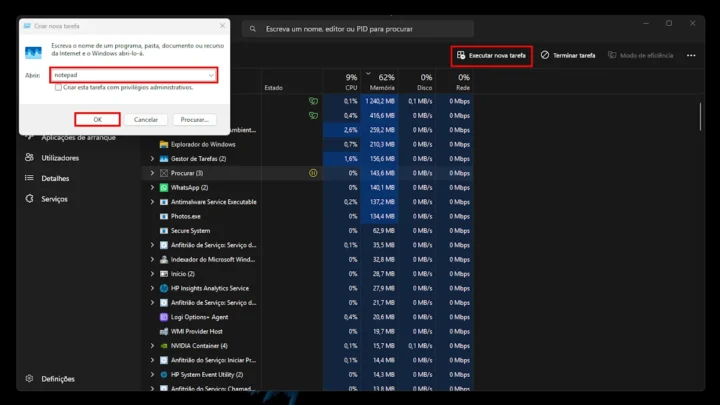Screen dimensions: 720x405
Task: Click the Logi Options+ Agent icon
Action: pos(164,317)
